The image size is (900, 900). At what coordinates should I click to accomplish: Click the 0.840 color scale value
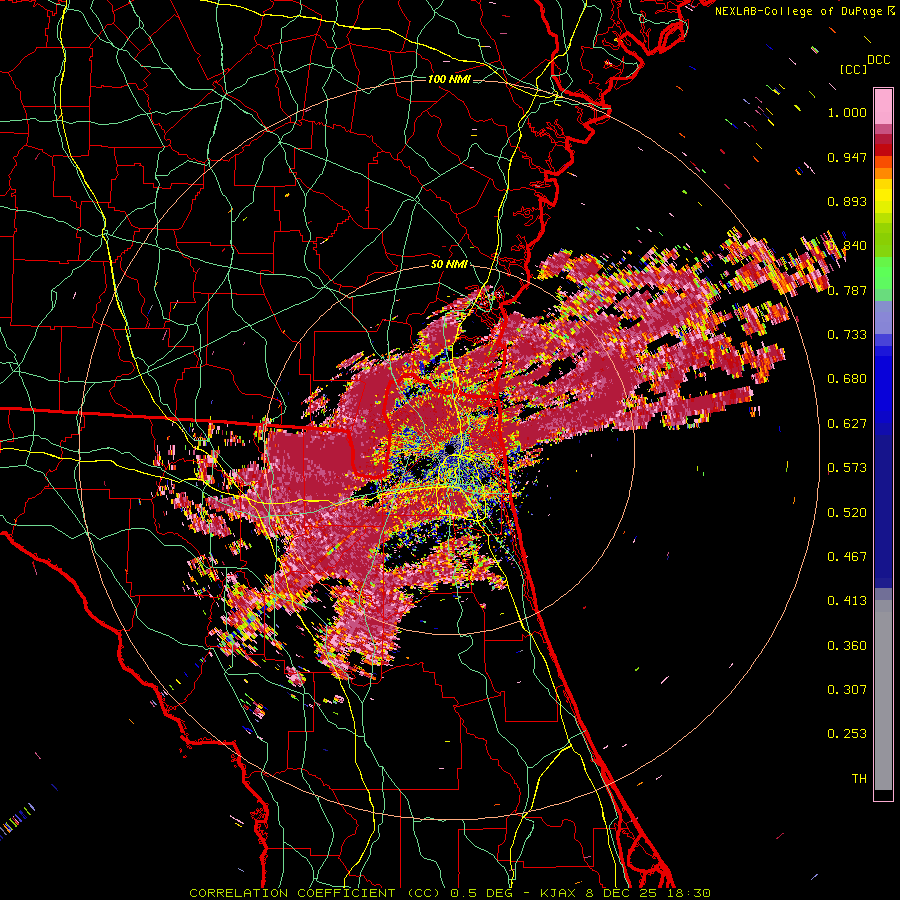click(x=847, y=246)
